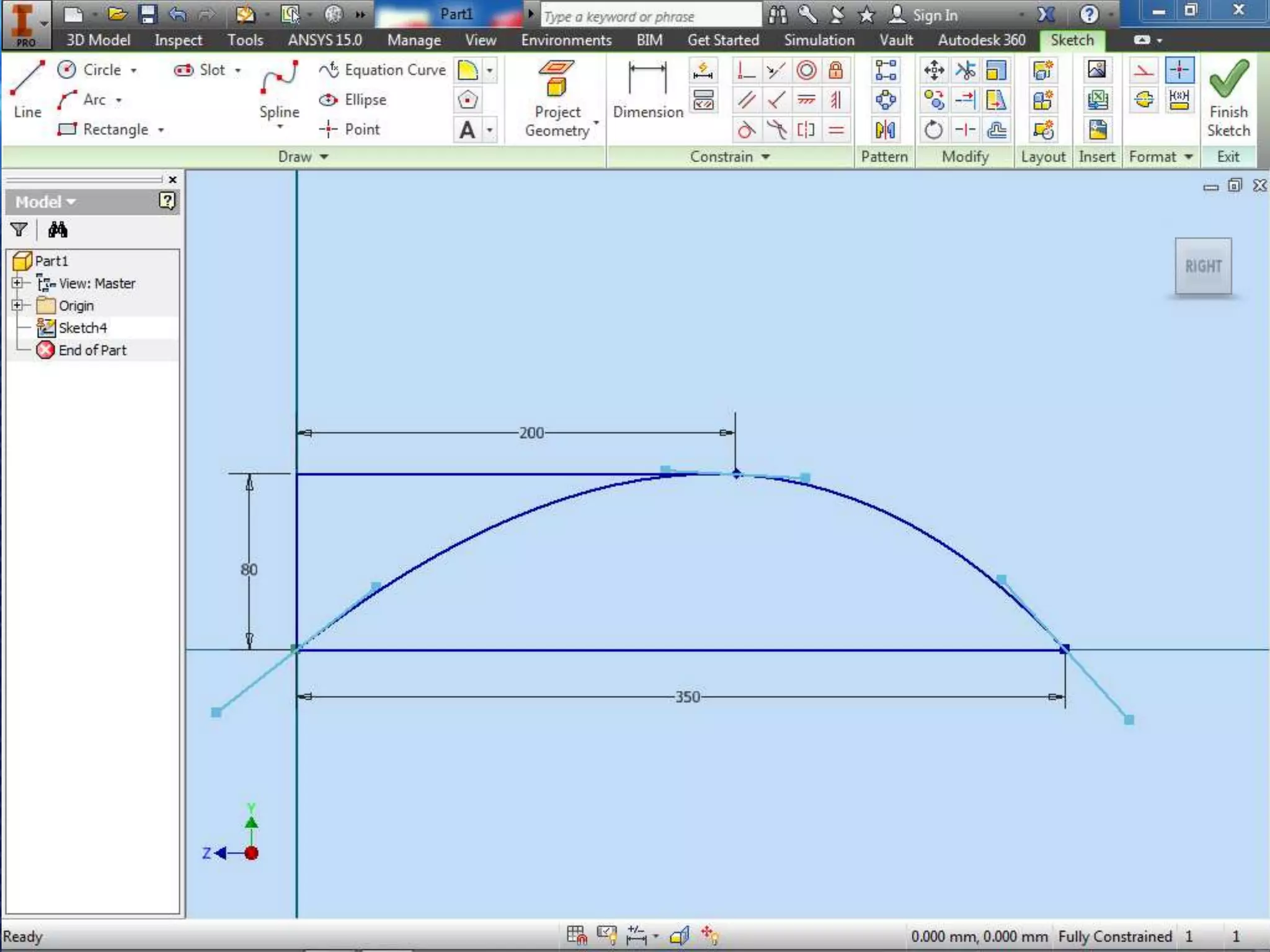Click the Mirror pattern icon
This screenshot has height=952, width=1270.
point(885,130)
